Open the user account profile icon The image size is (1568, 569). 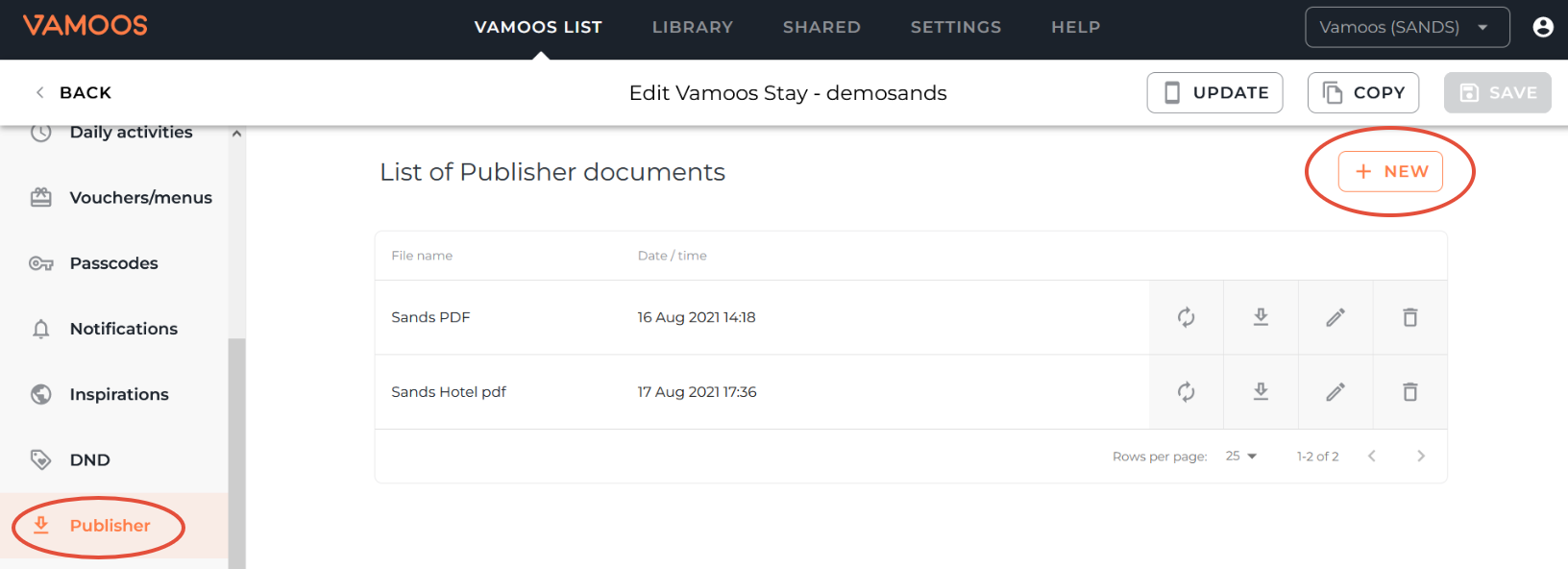(x=1543, y=27)
